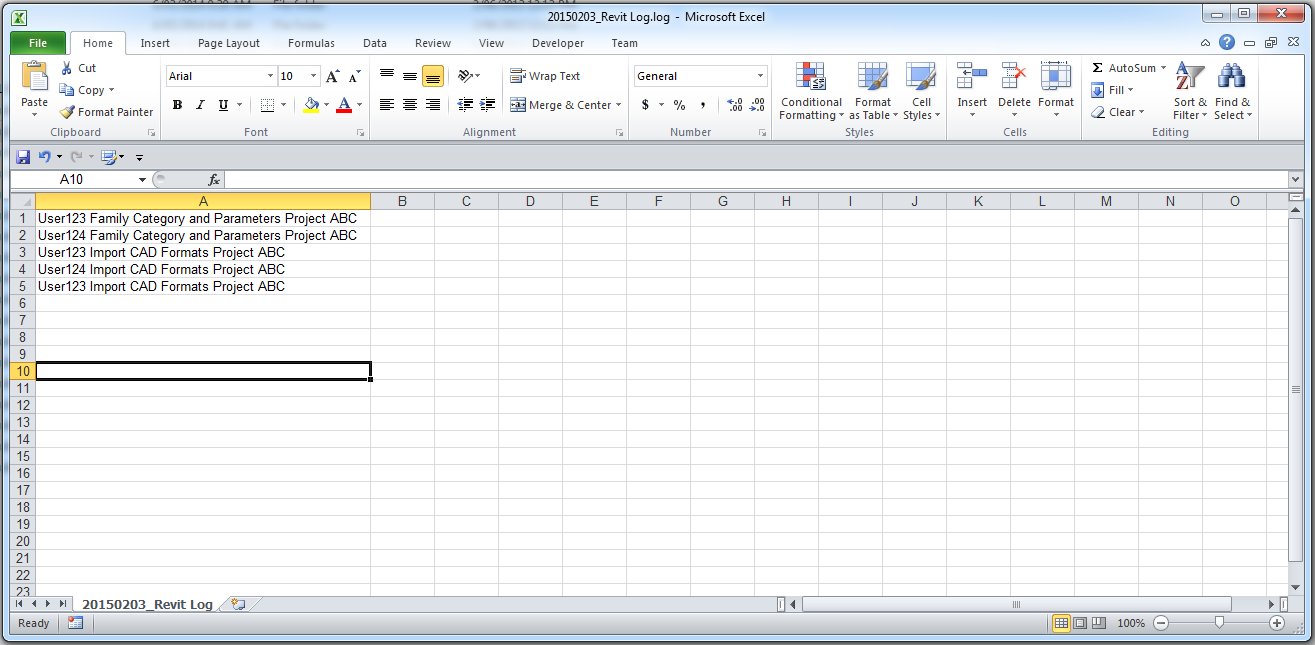The width and height of the screenshot is (1315, 645).
Task: Click Increase Font Size icon
Action: click(x=333, y=76)
